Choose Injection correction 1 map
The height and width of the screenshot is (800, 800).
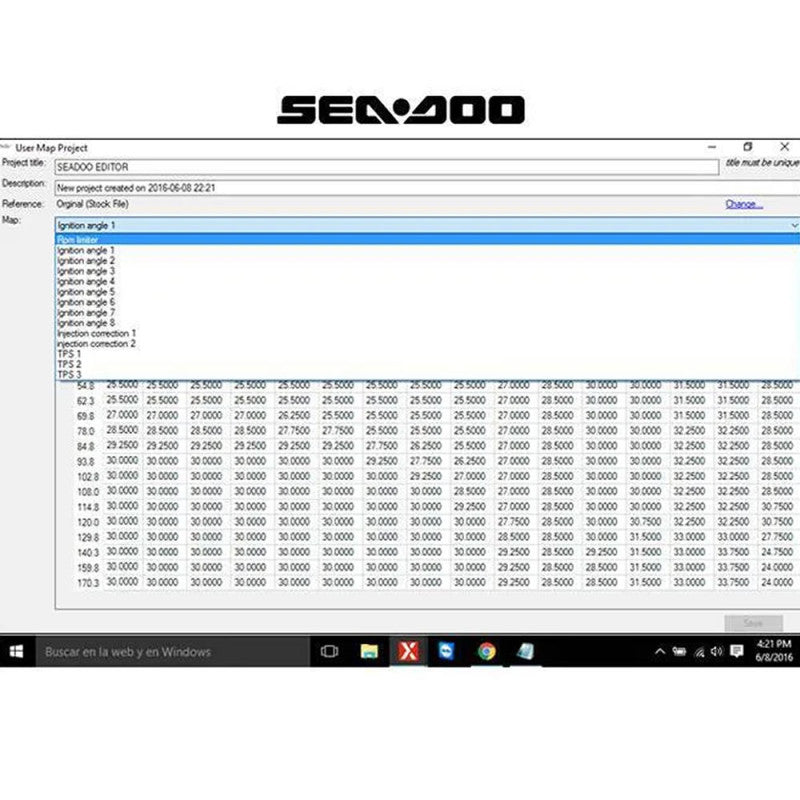click(427, 333)
